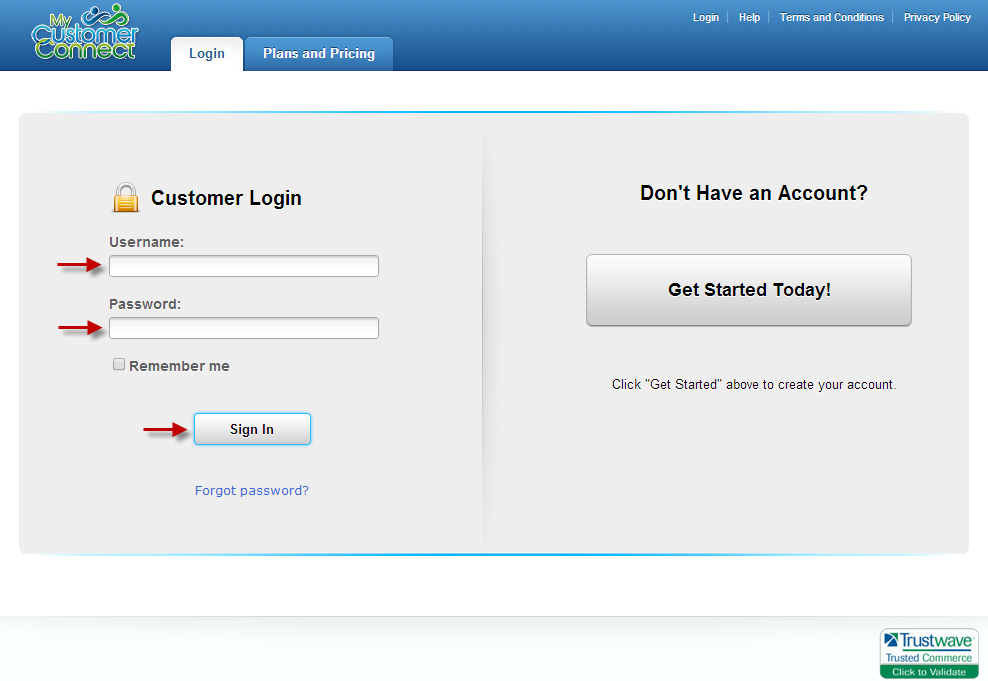Click the My Customer Connect logo

click(85, 32)
